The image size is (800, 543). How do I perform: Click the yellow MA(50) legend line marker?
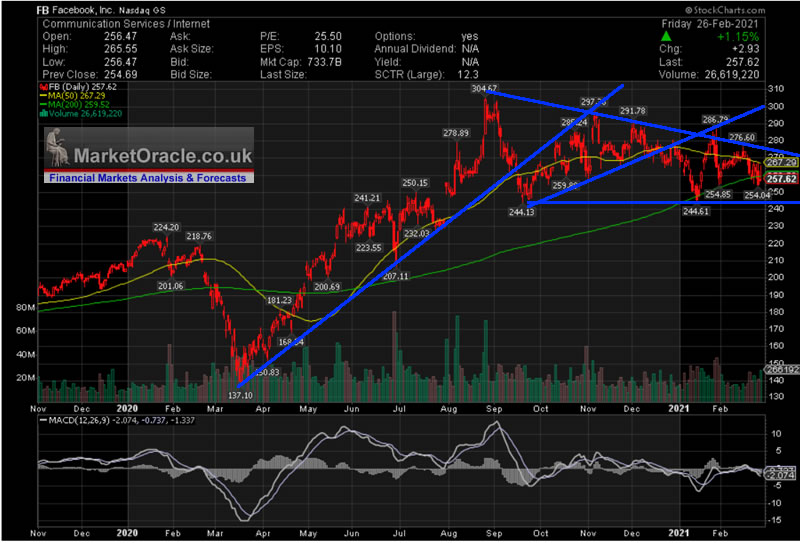(43, 96)
